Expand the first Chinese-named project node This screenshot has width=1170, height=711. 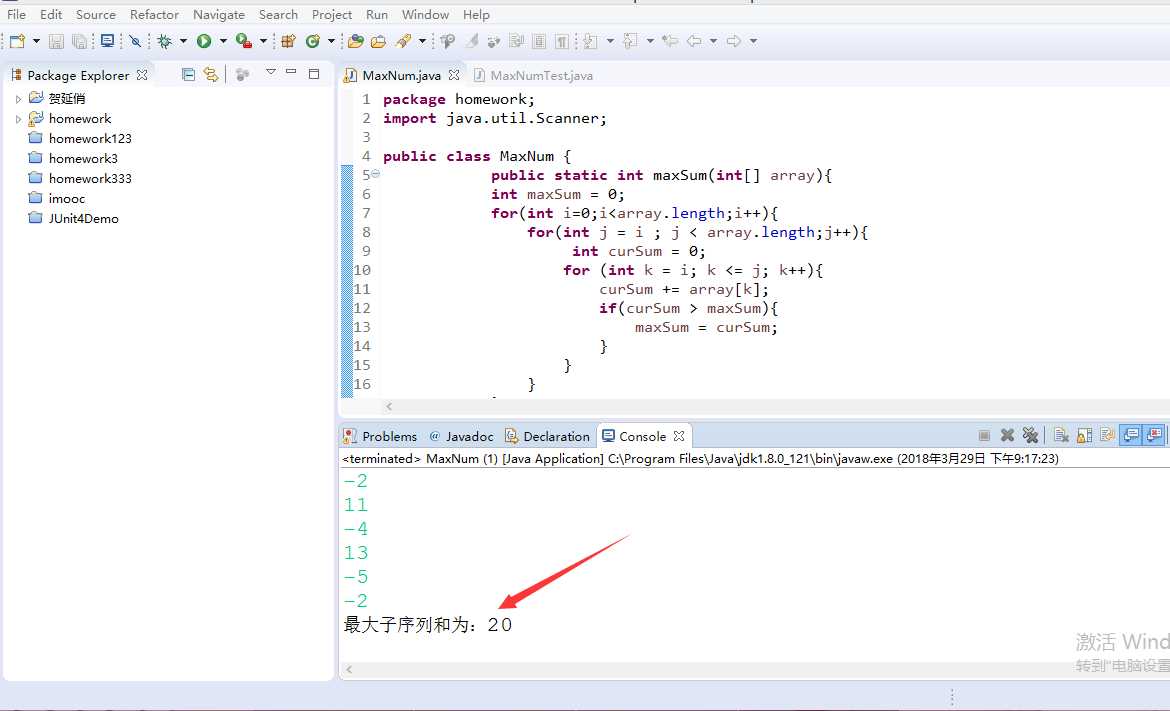coord(19,98)
